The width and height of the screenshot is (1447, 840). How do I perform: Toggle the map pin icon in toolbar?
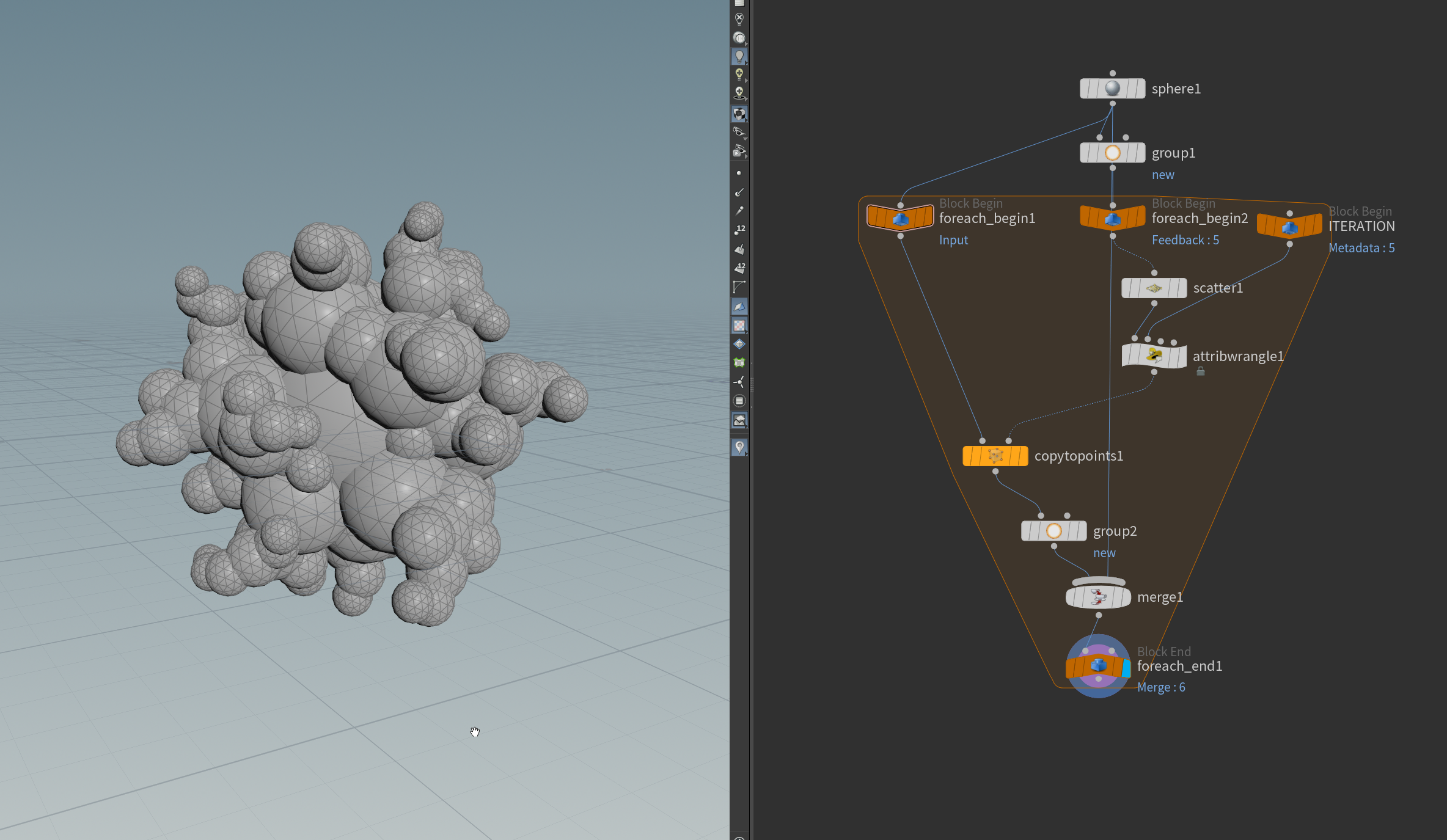[x=739, y=447]
